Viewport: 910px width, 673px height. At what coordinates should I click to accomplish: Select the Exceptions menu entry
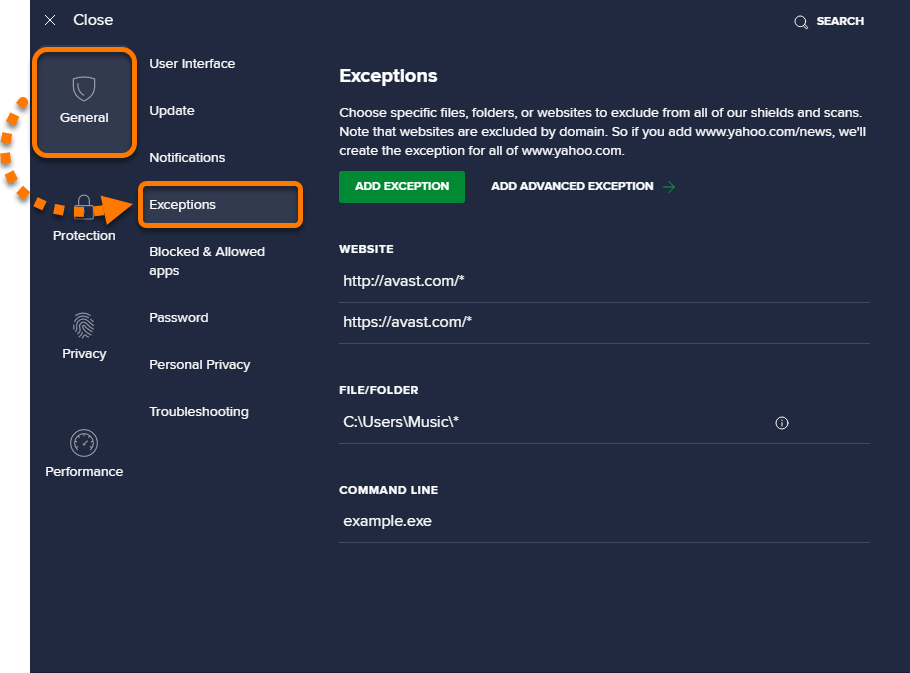pos(220,205)
